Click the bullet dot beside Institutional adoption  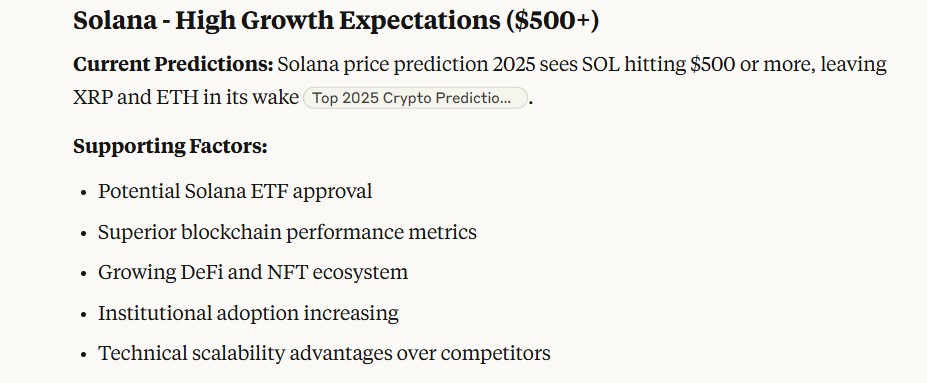coord(84,314)
